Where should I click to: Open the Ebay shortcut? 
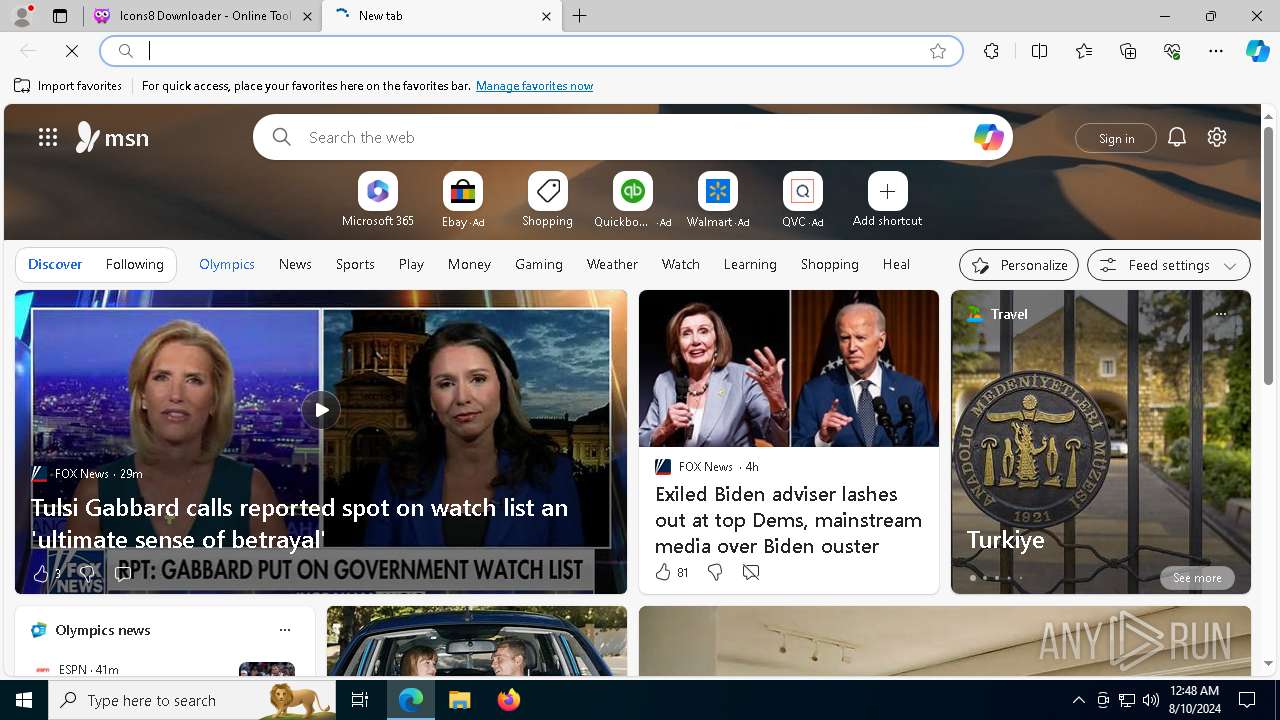click(x=463, y=200)
